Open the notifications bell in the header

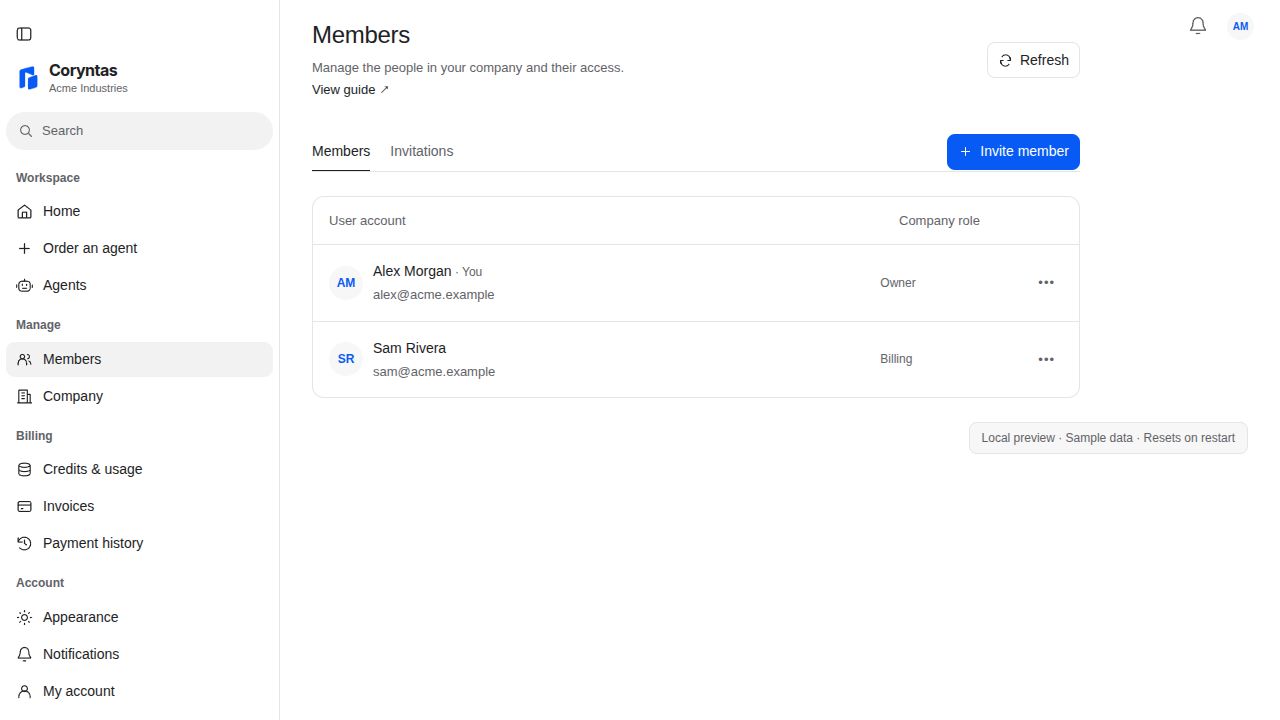coord(1198,26)
